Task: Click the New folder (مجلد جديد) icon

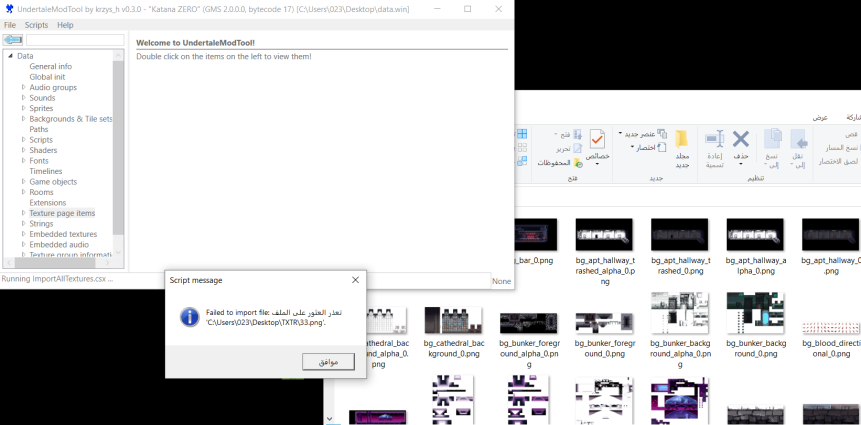Action: [682, 139]
